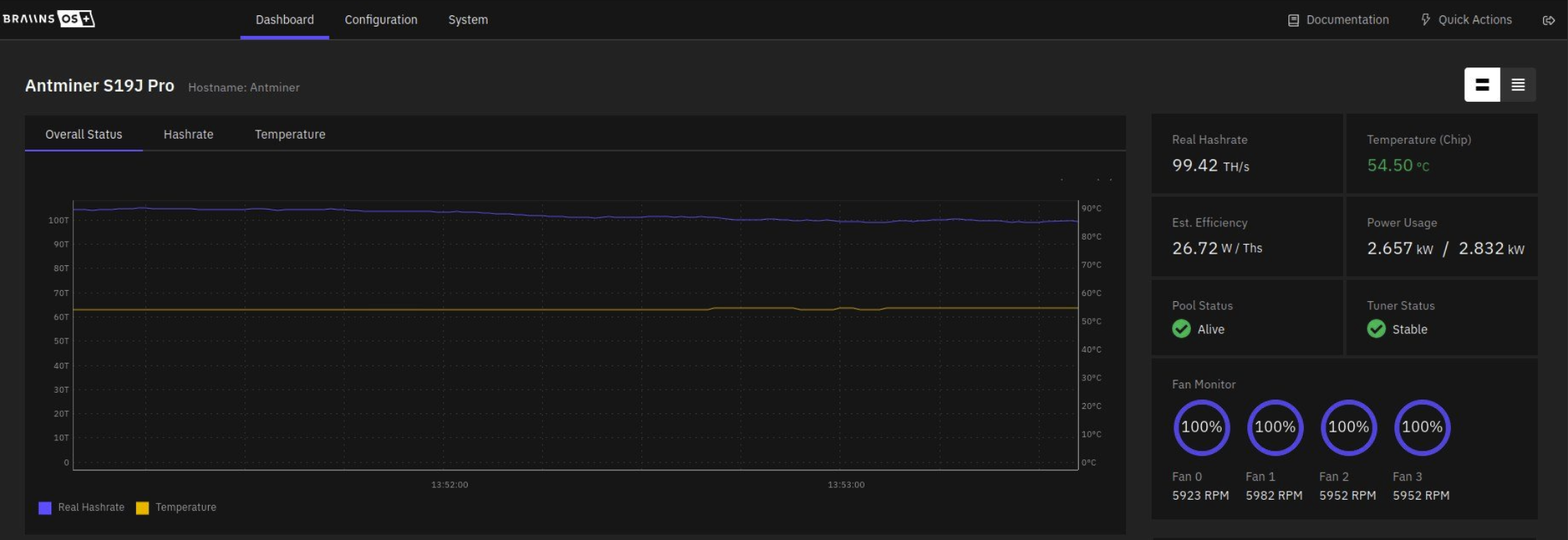This screenshot has width=1568, height=540.
Task: Click the logout icon
Action: (1548, 21)
